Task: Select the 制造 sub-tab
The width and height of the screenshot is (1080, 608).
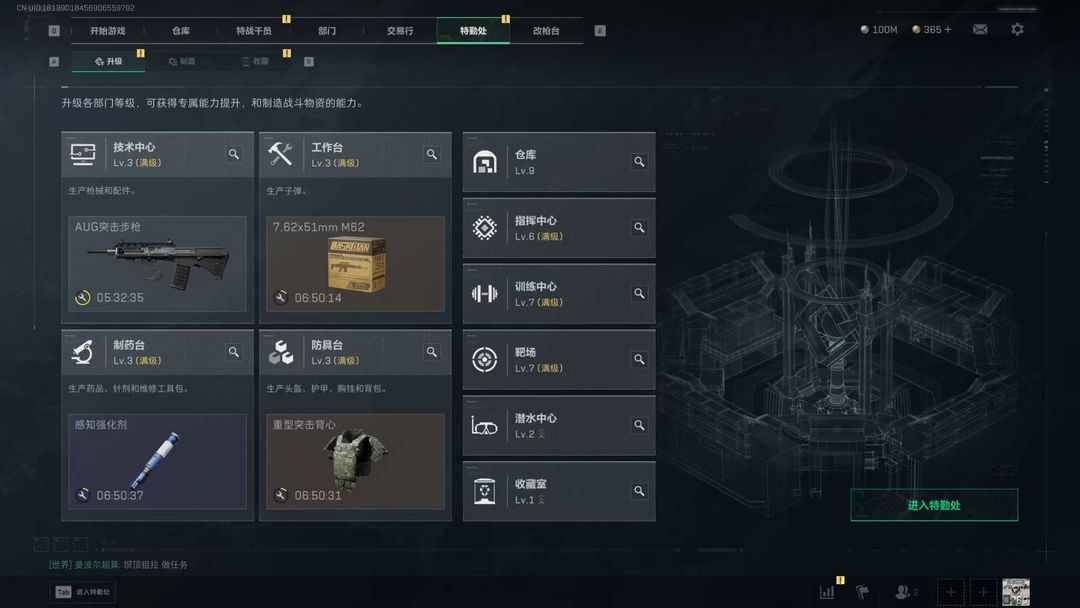Action: [x=182, y=61]
